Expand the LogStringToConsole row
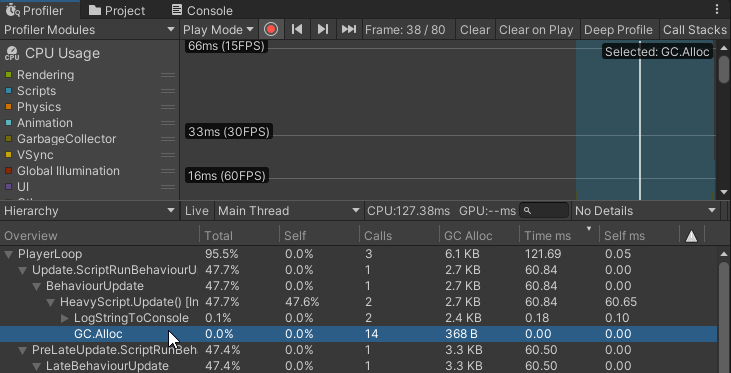Image resolution: width=731 pixels, height=373 pixels. pos(65,318)
